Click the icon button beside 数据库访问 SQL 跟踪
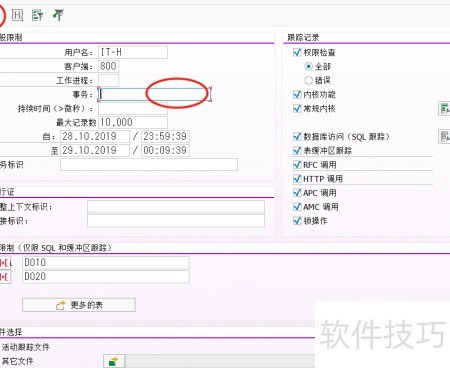The image size is (450, 368). (444, 136)
